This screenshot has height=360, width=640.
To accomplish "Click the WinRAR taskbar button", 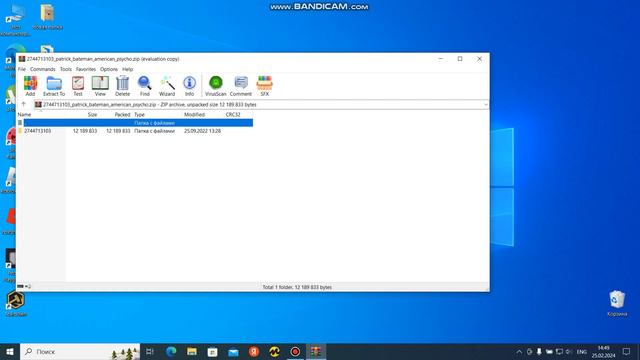I will click(x=316, y=351).
